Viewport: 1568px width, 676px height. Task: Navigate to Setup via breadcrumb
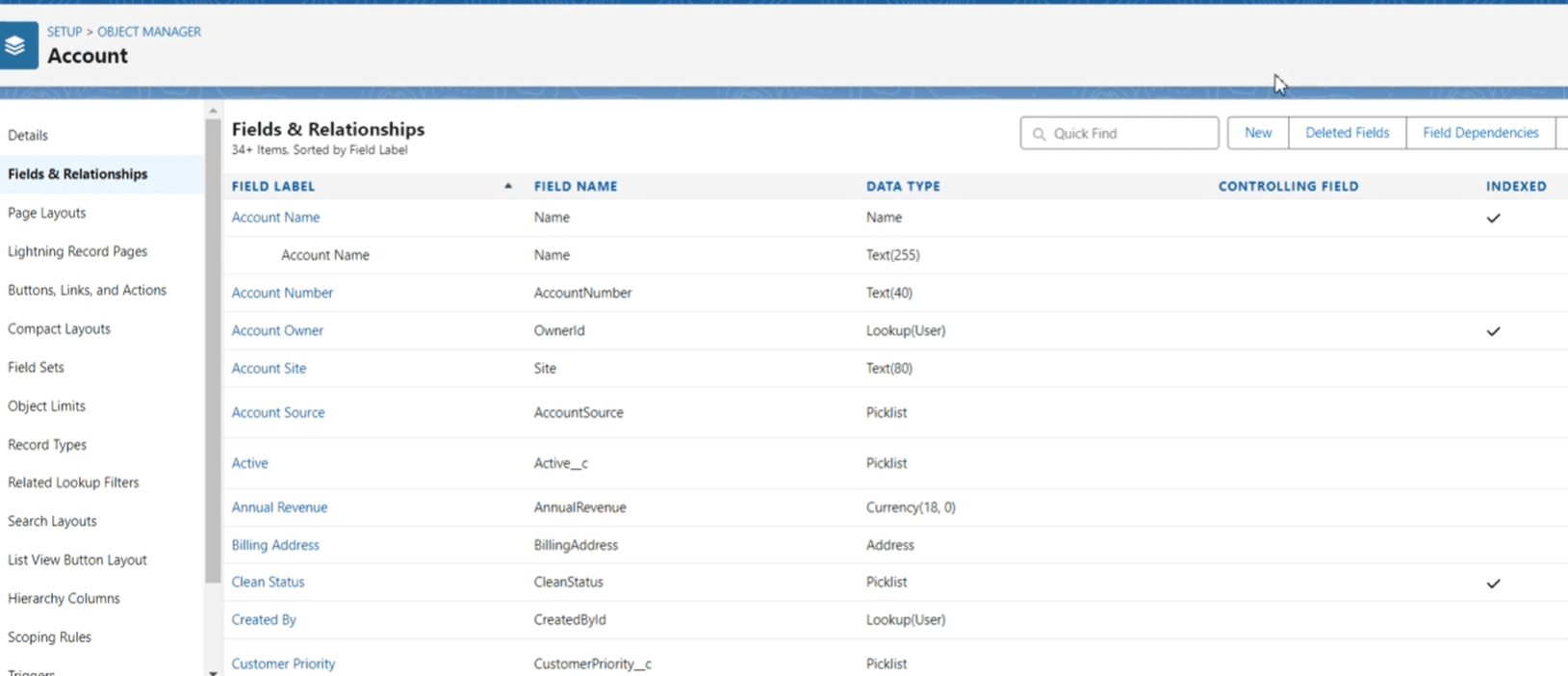tap(64, 32)
